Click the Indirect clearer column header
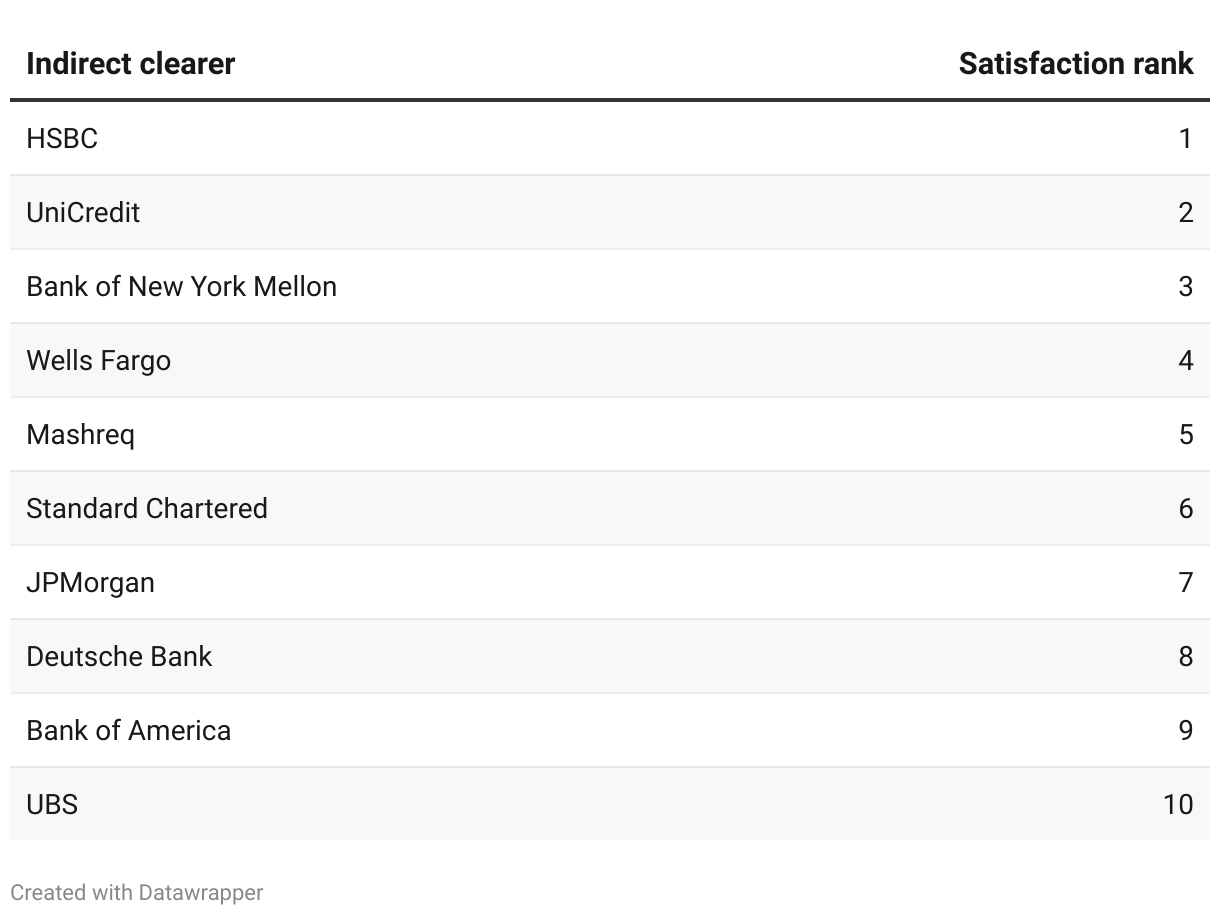This screenshot has width=1220, height=916. [130, 64]
